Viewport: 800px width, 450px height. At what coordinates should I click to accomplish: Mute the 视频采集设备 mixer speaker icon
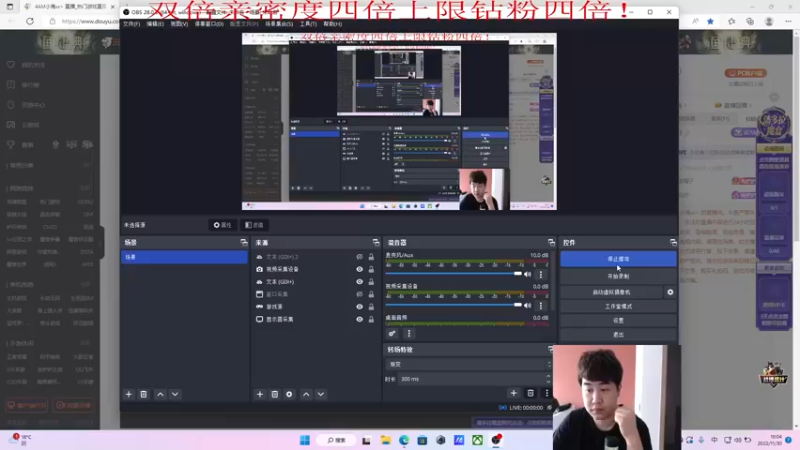pyautogui.click(x=528, y=306)
